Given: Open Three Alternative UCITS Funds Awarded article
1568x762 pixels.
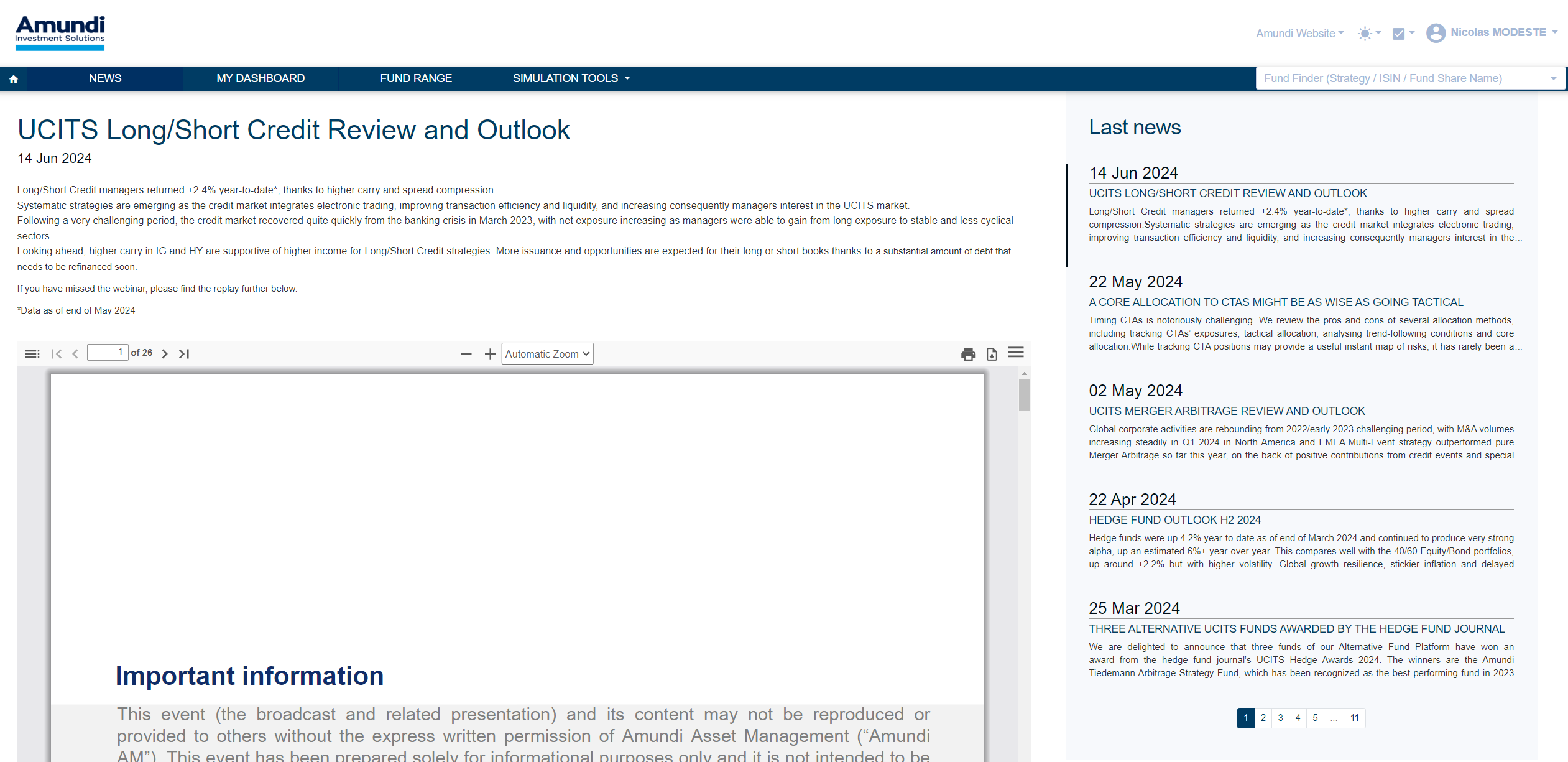Looking at the screenshot, I should pos(1296,629).
